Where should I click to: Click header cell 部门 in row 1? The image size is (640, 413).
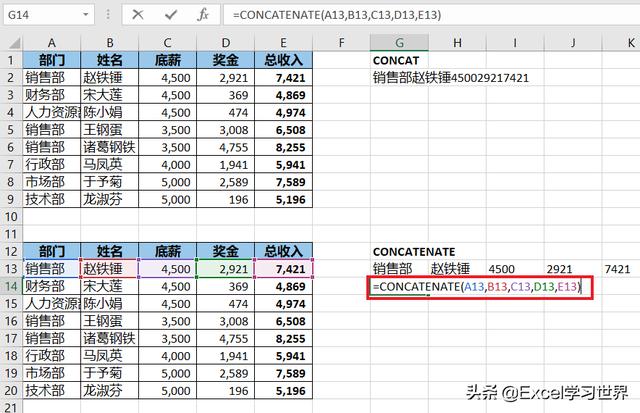52,60
